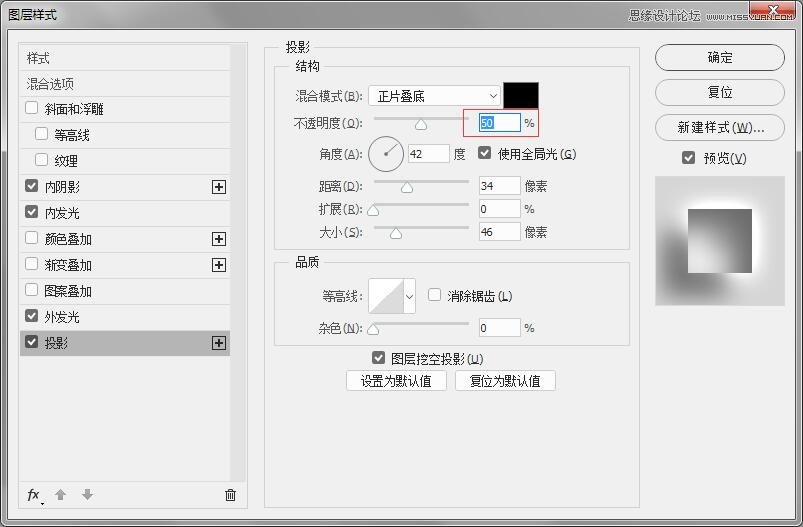
Task: Click the size field showing 46
Action: pyautogui.click(x=500, y=232)
